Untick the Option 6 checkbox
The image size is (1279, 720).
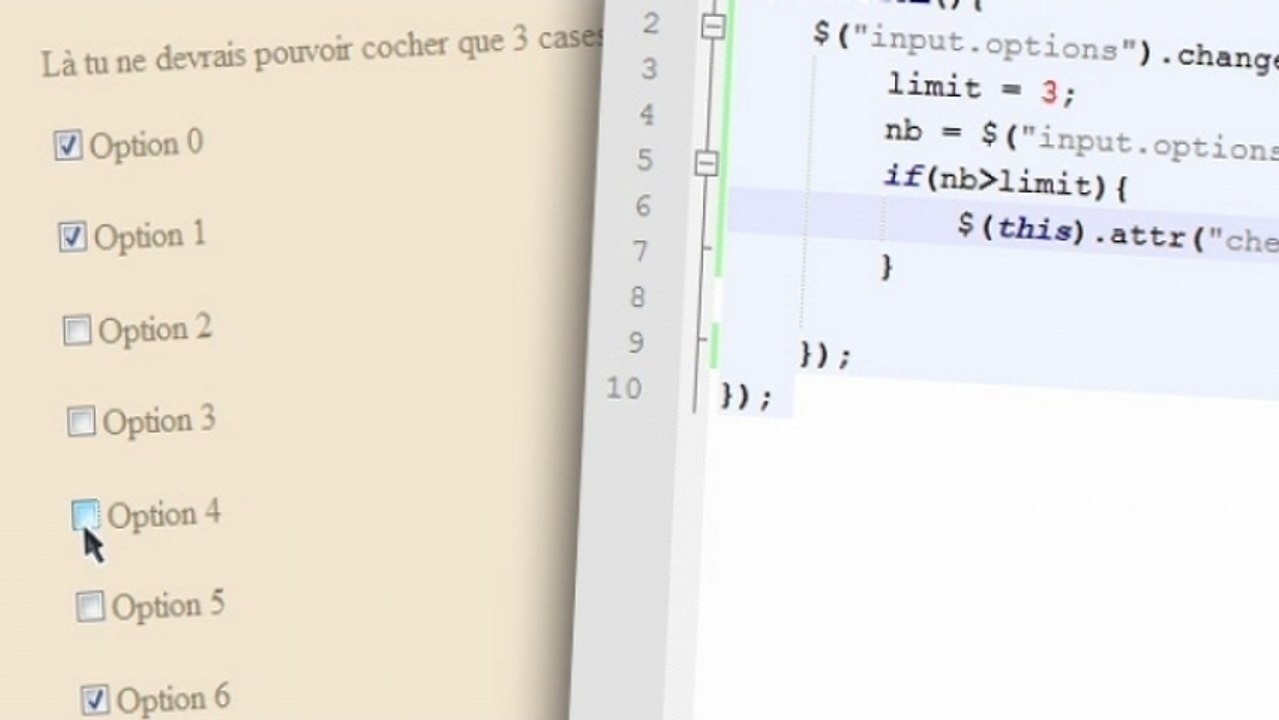(x=95, y=699)
